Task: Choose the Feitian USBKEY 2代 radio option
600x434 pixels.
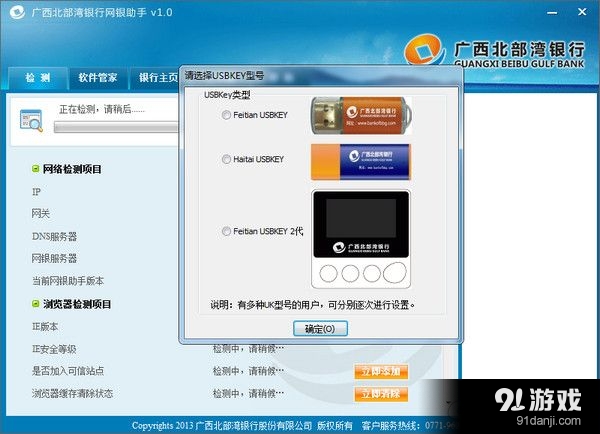Action: point(226,231)
